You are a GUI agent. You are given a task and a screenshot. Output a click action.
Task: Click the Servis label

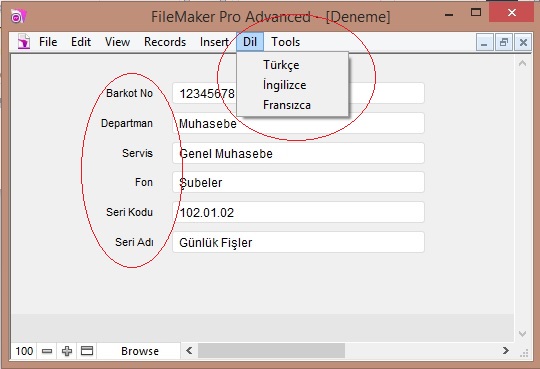[137, 153]
